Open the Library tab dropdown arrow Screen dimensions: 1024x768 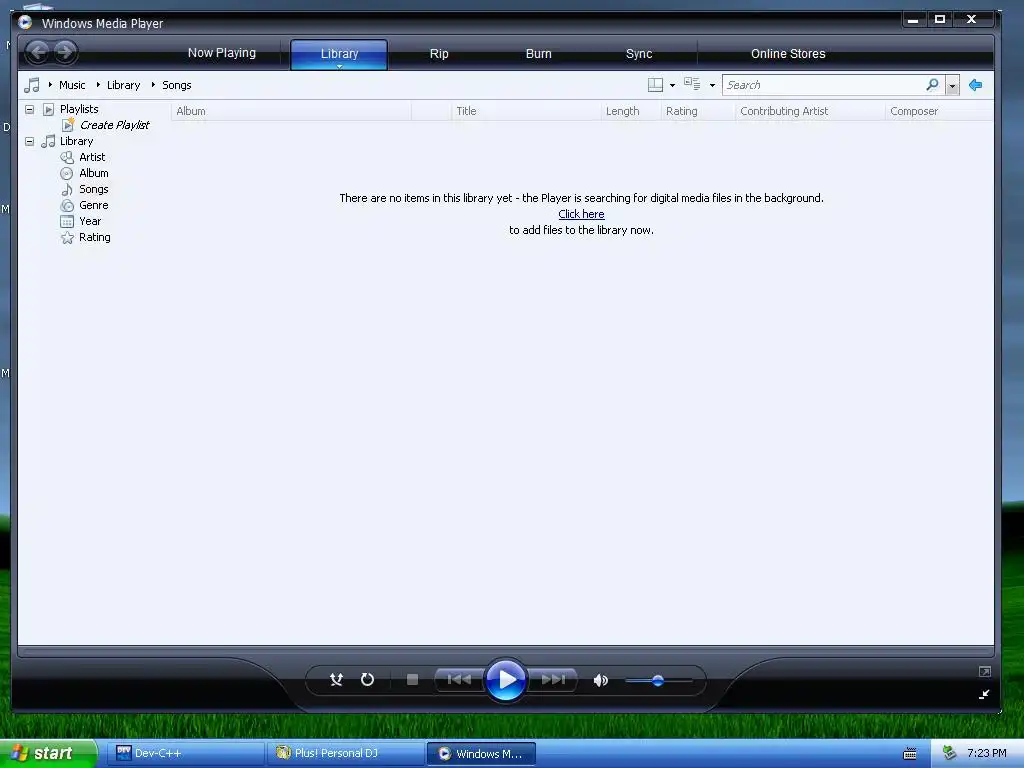(340, 66)
